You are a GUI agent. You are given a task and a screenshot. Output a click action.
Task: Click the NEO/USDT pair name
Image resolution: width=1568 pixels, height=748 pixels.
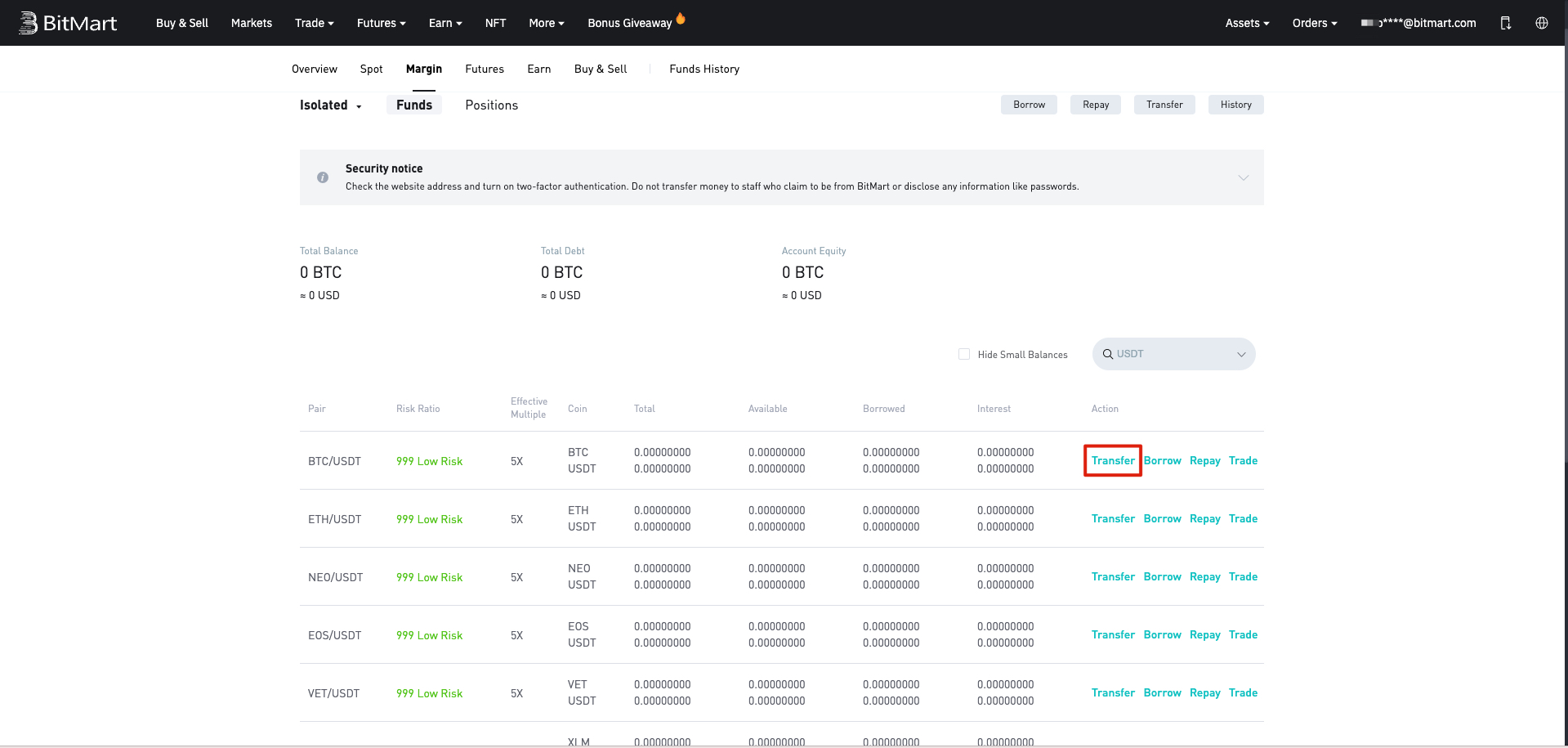point(335,577)
